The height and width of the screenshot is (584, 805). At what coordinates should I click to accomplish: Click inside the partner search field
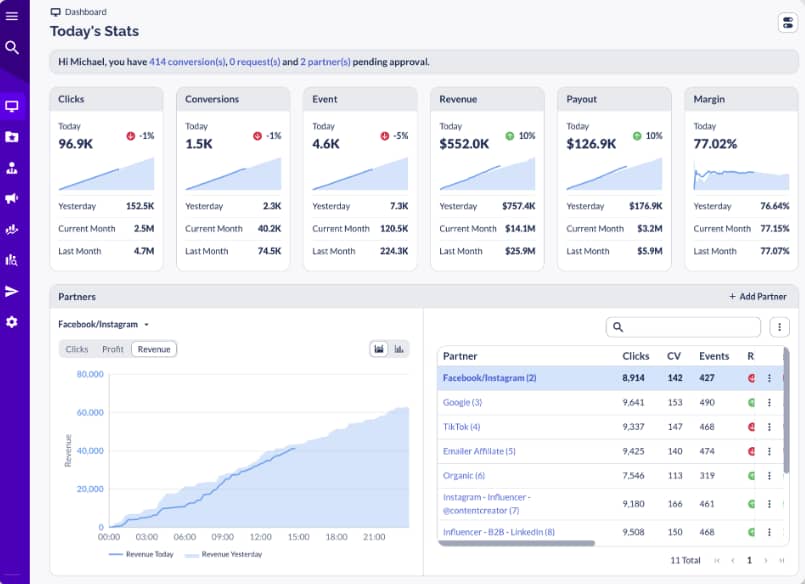click(683, 327)
